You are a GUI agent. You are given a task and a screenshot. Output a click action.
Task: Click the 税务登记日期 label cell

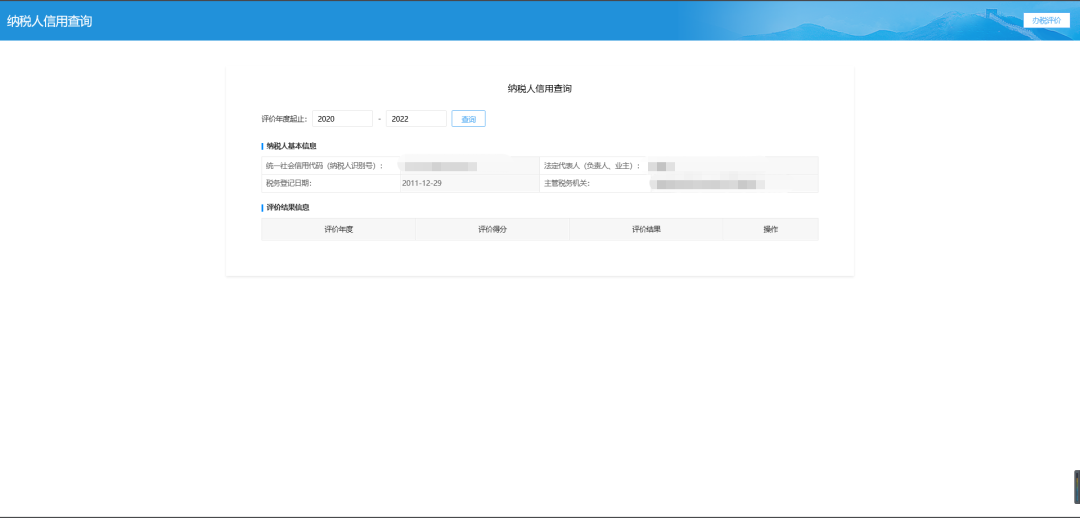tap(331, 183)
